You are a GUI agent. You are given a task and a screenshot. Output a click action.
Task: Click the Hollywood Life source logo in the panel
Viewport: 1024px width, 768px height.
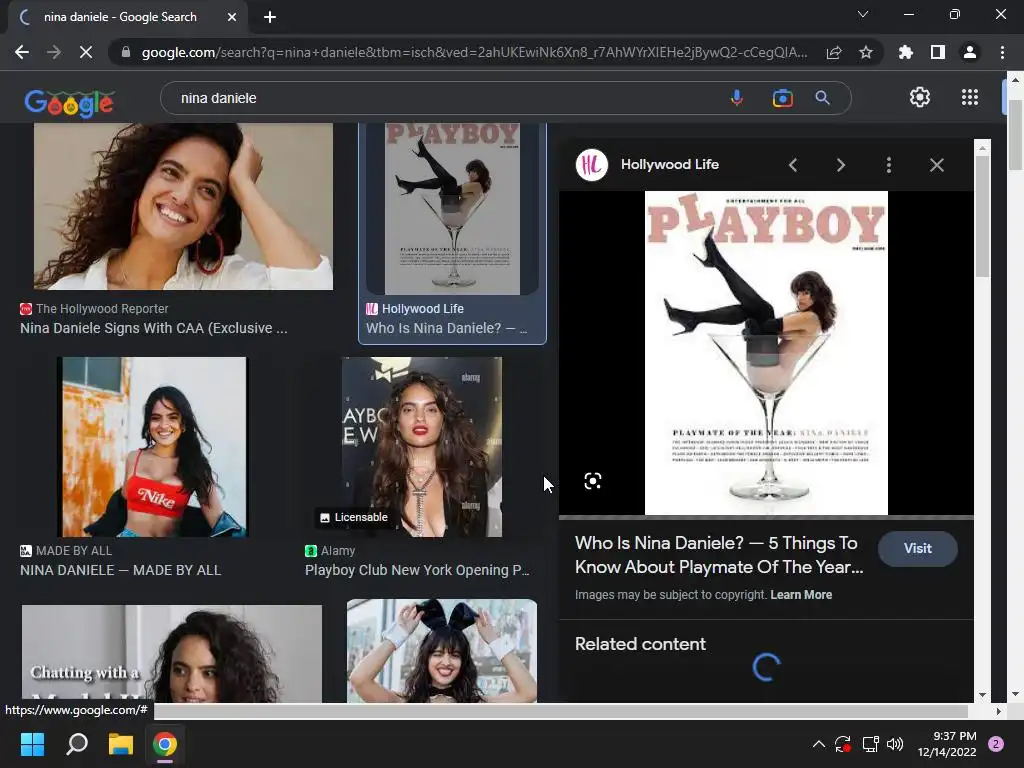[x=592, y=165]
